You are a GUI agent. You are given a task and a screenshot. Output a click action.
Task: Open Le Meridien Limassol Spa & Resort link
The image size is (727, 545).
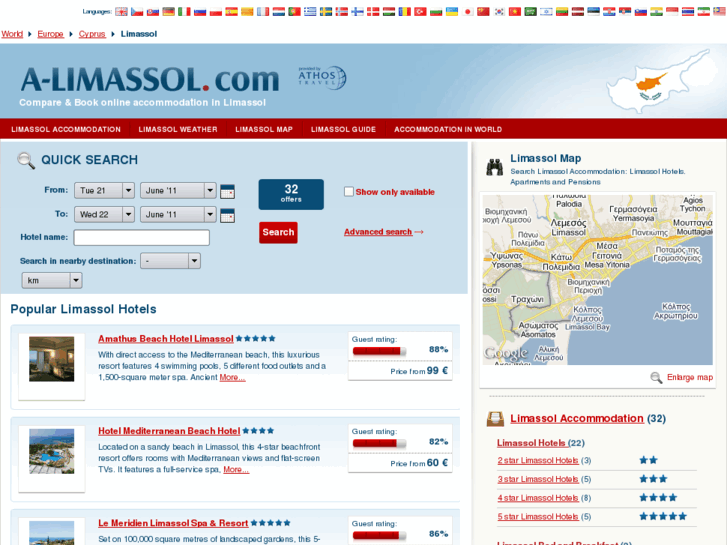coord(173,524)
